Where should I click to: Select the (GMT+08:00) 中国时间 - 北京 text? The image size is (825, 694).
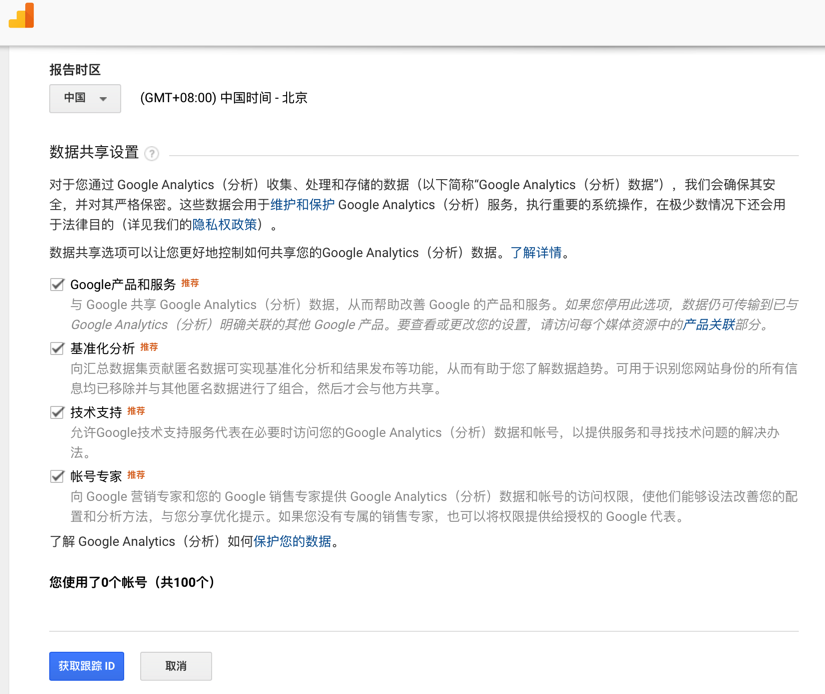(224, 98)
